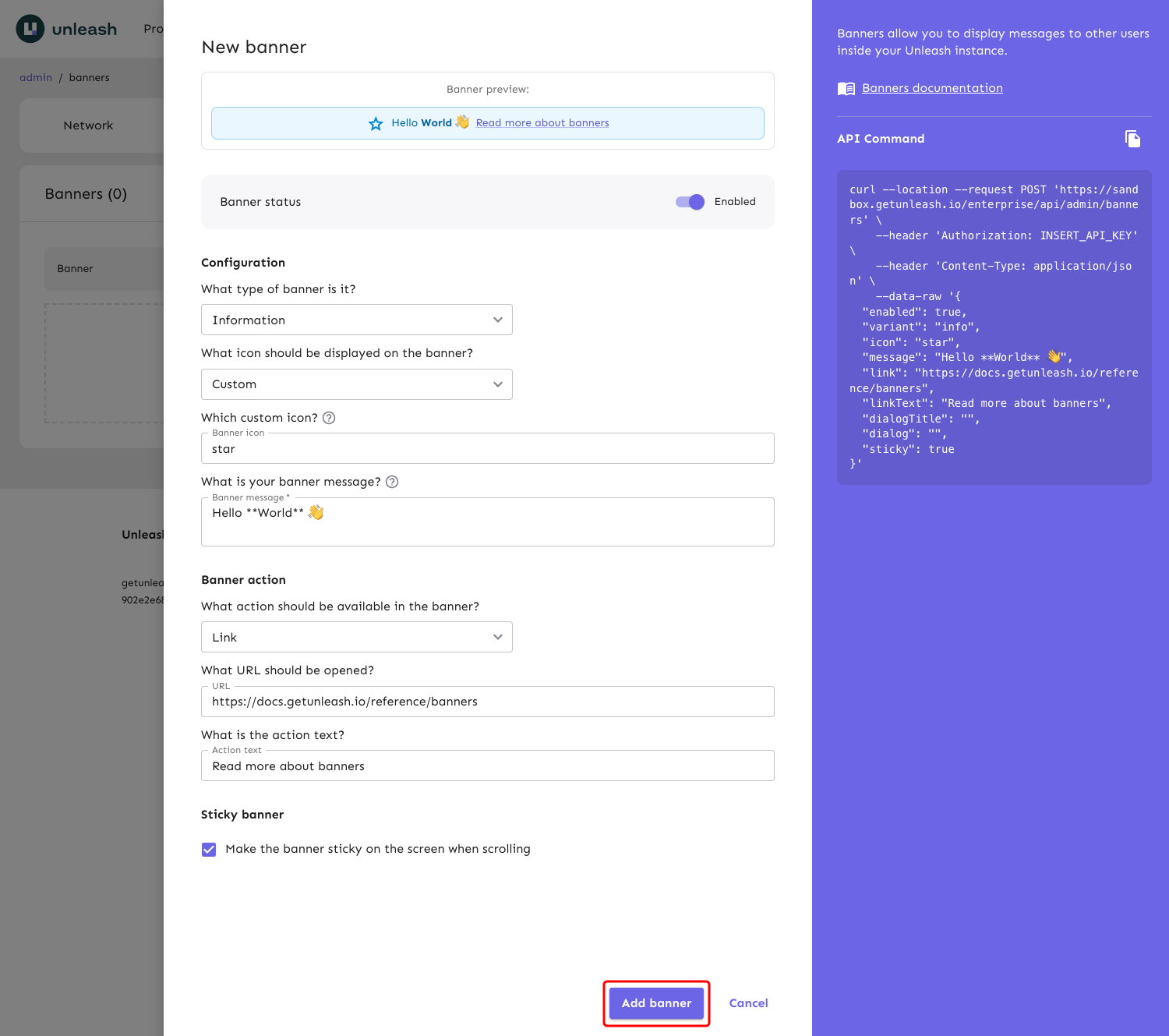The image size is (1169, 1036).
Task: Click inside the URL input field
Action: click(x=487, y=702)
